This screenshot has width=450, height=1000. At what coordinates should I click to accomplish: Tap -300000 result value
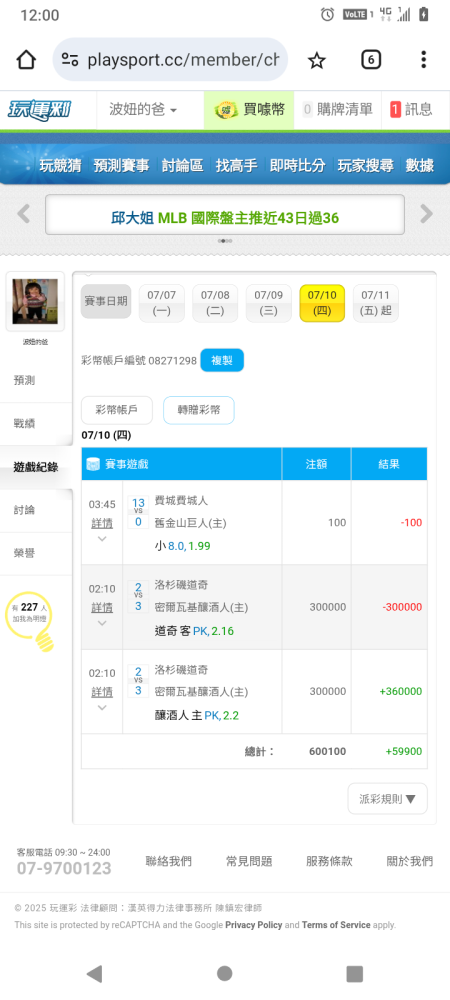(x=402, y=607)
